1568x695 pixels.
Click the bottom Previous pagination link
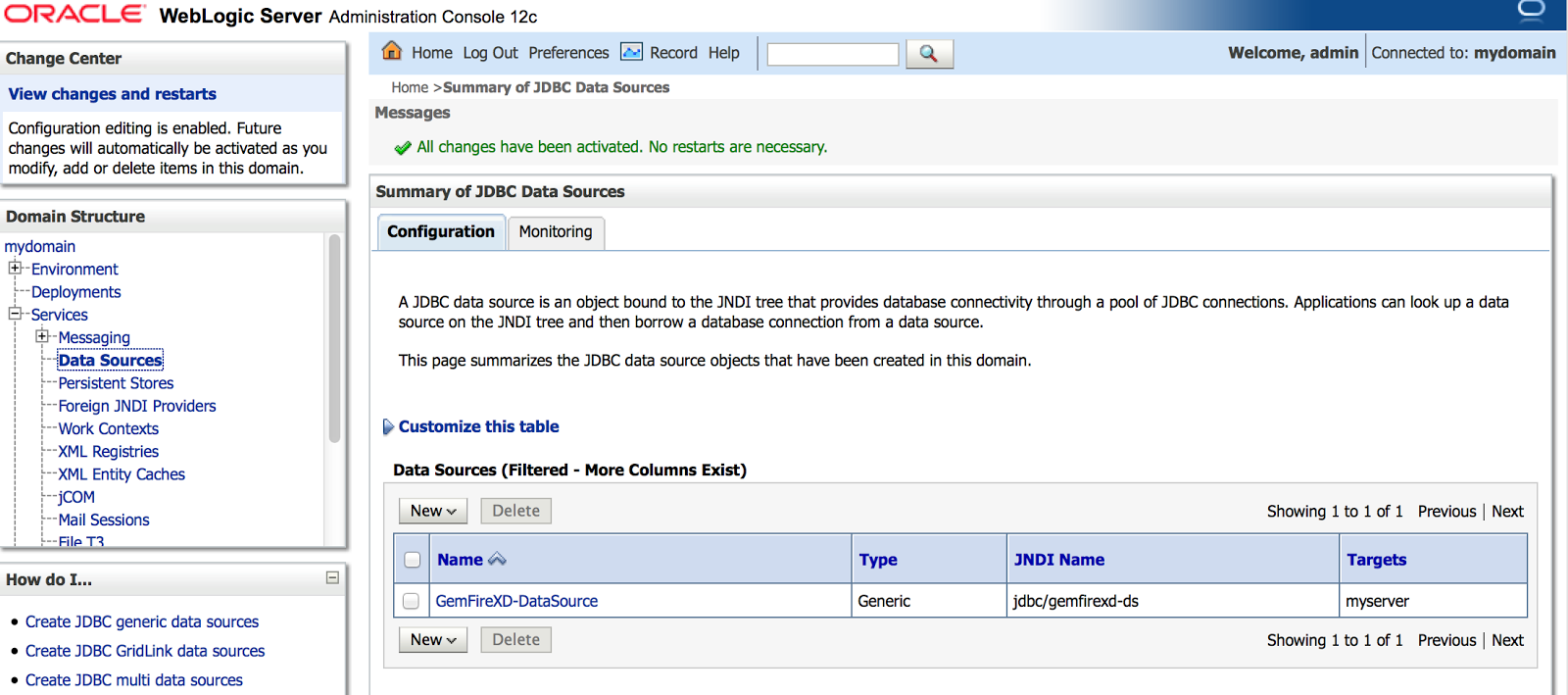1446,640
